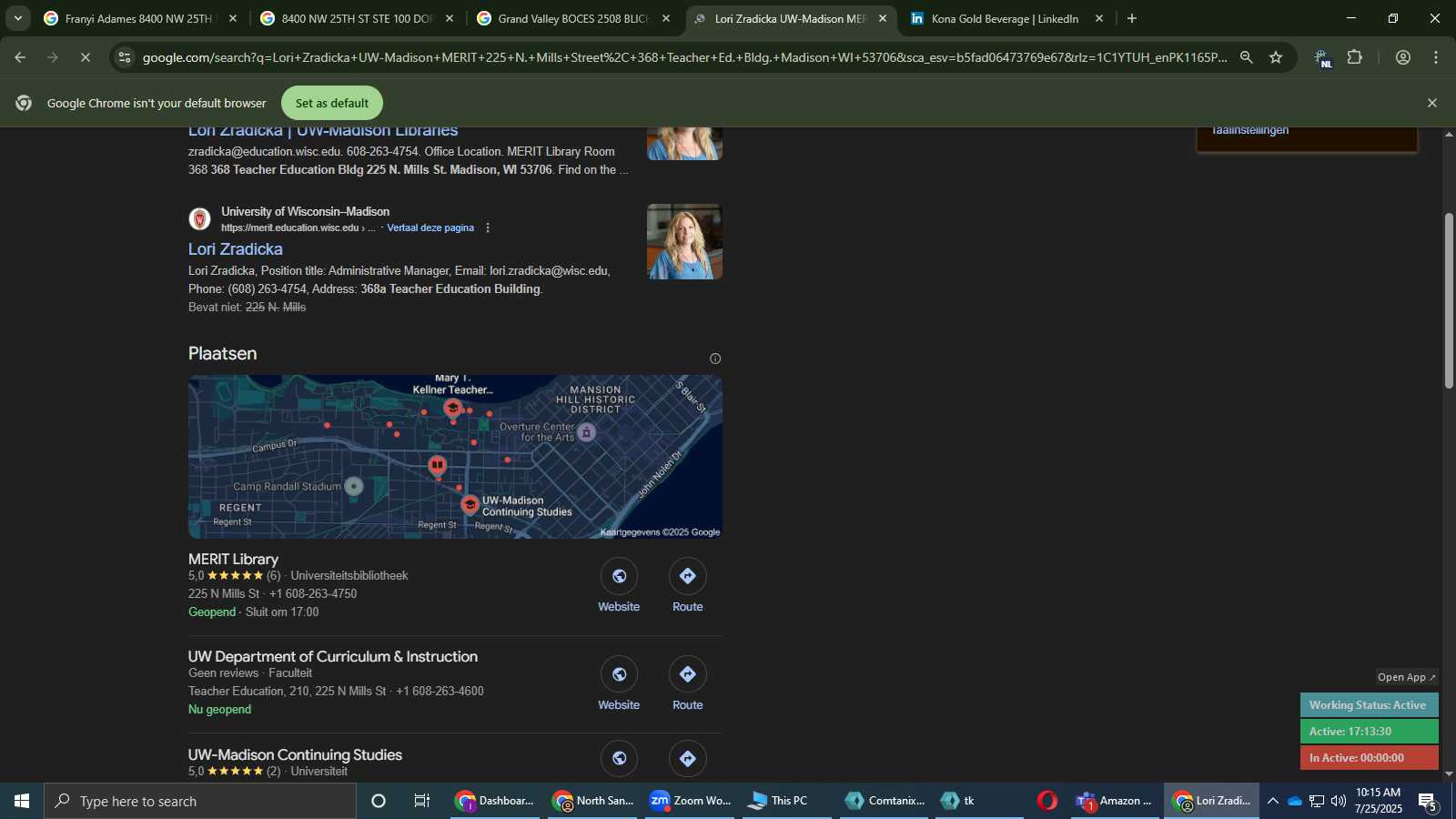Select the Mary T. Kellner Teacher map pin
This screenshot has height=819, width=1456.
tap(452, 408)
